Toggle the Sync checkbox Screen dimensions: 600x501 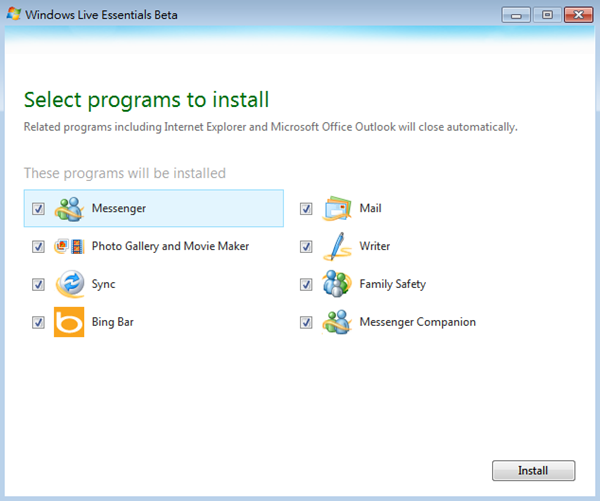[x=38, y=284]
